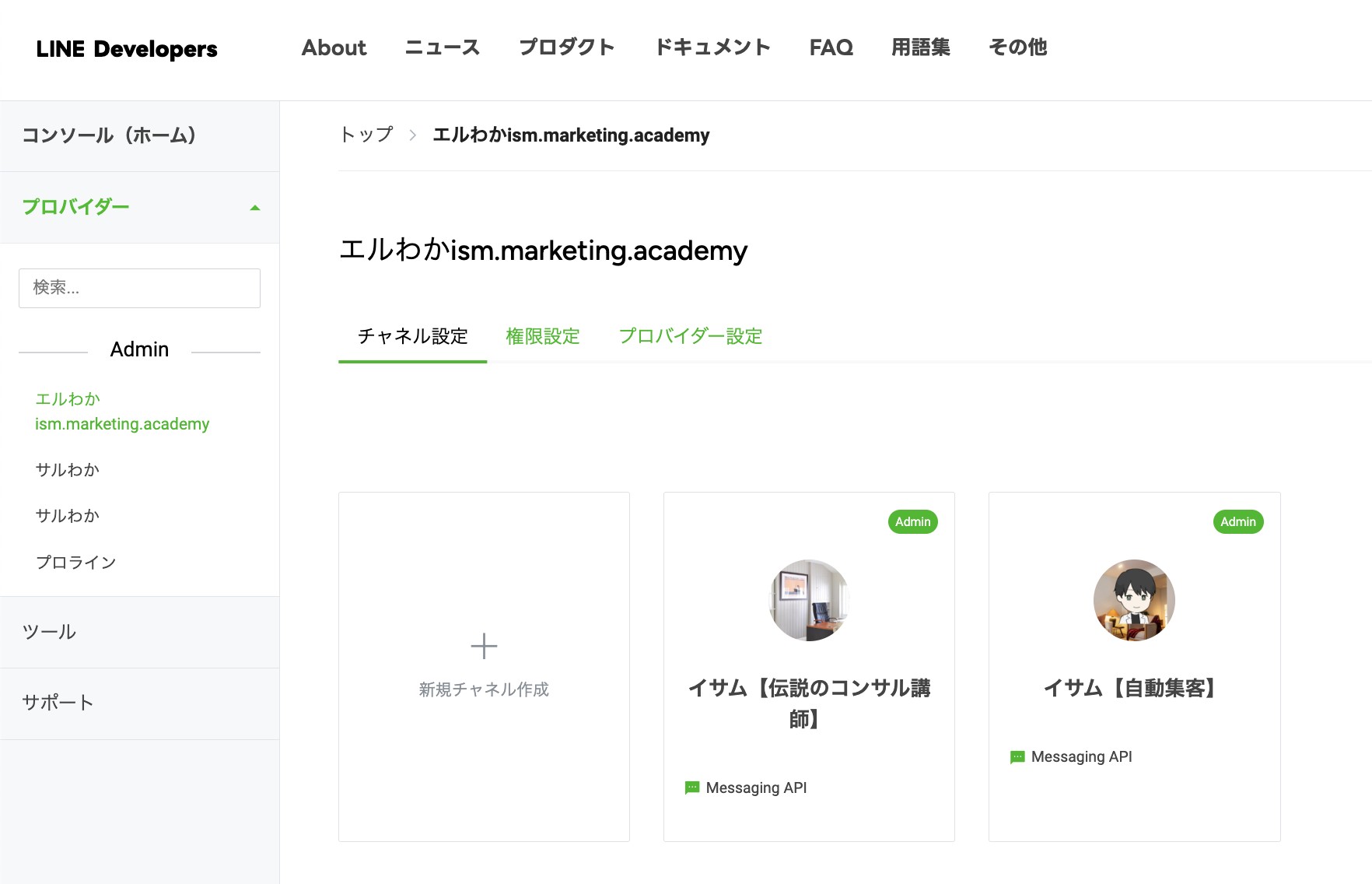Open the FAQ menu item

[831, 47]
